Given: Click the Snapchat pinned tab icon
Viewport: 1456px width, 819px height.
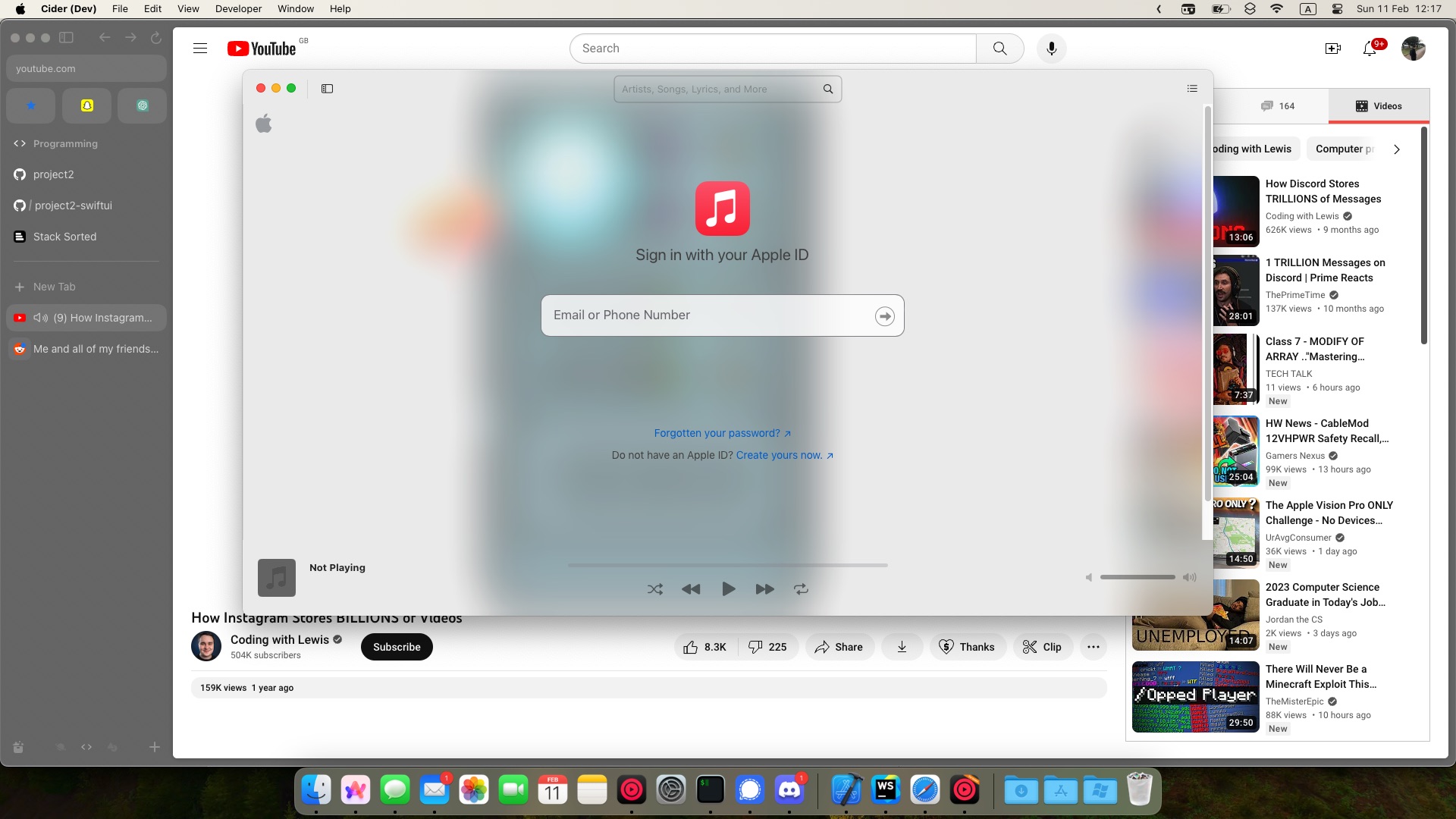Looking at the screenshot, I should coord(86,105).
